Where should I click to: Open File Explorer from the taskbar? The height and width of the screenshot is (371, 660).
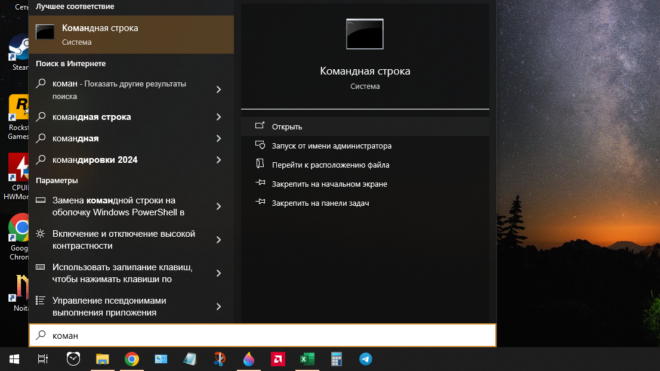(x=102, y=359)
